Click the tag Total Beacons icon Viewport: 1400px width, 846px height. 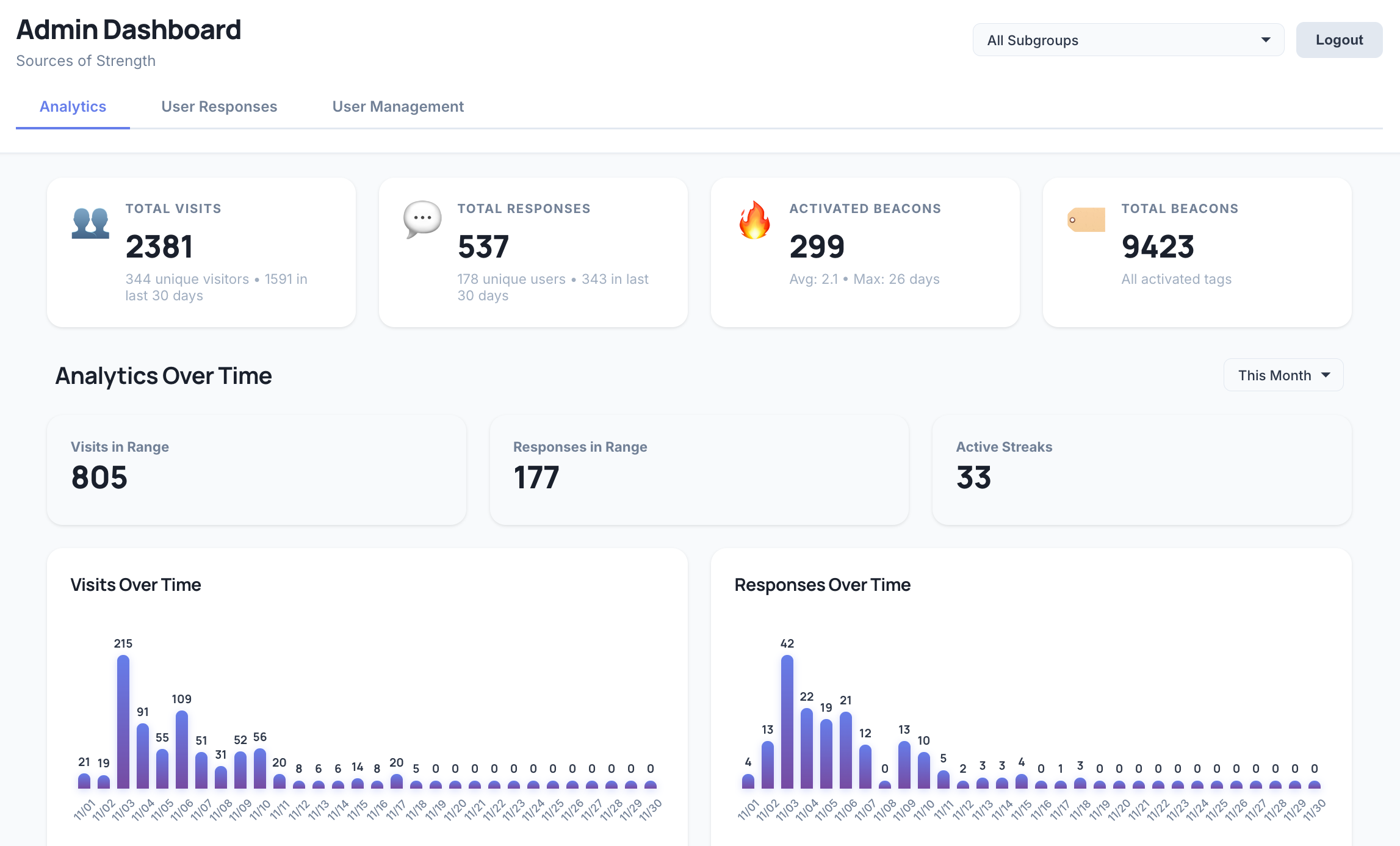tap(1086, 220)
